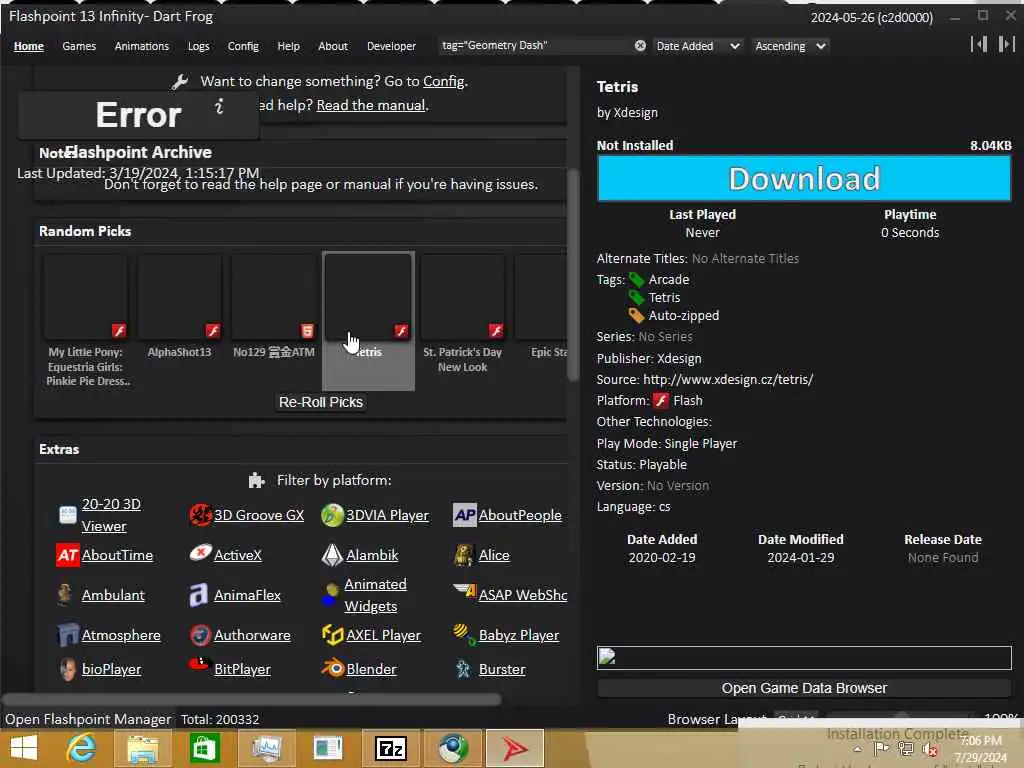Image resolution: width=1024 pixels, height=768 pixels.
Task: Click Open Game Data Browser button
Action: point(804,688)
